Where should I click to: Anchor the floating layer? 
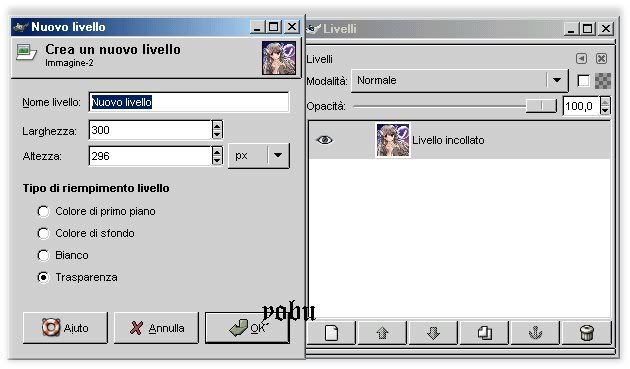pos(535,333)
